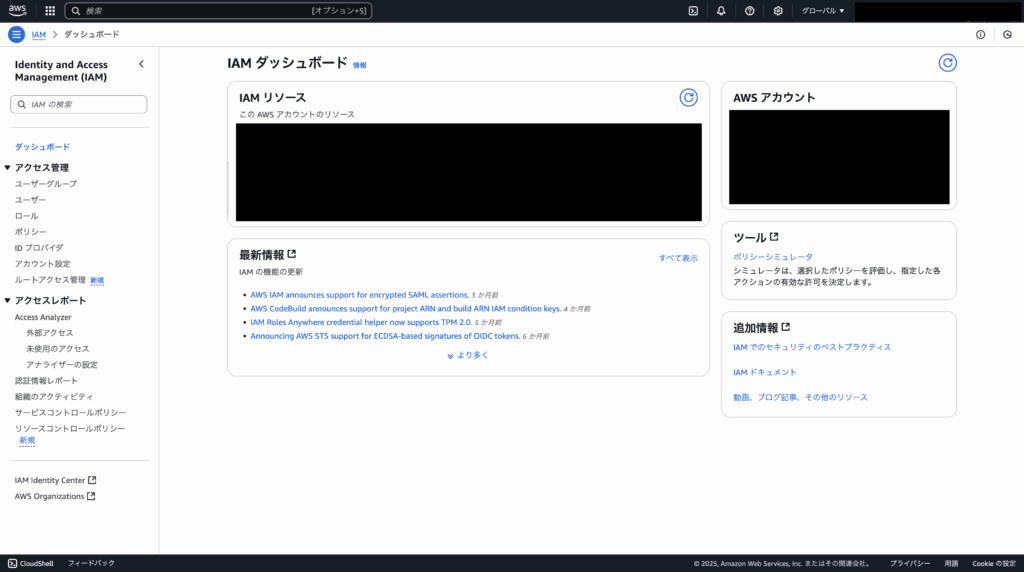Open ルートアクセス管理 in the sidebar
The height and width of the screenshot is (572, 1024).
[x=50, y=280]
